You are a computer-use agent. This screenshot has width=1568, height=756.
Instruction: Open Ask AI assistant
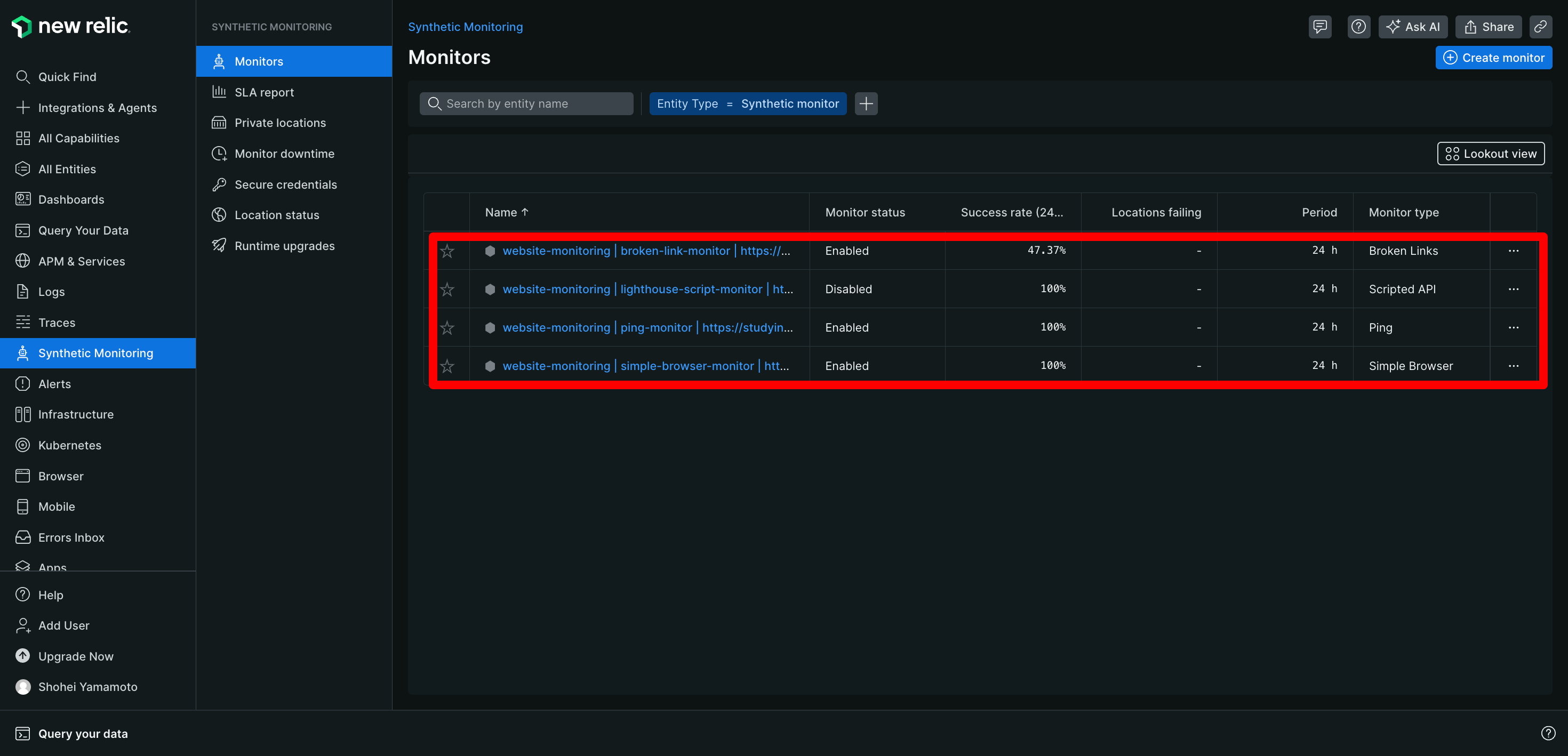(x=1413, y=27)
